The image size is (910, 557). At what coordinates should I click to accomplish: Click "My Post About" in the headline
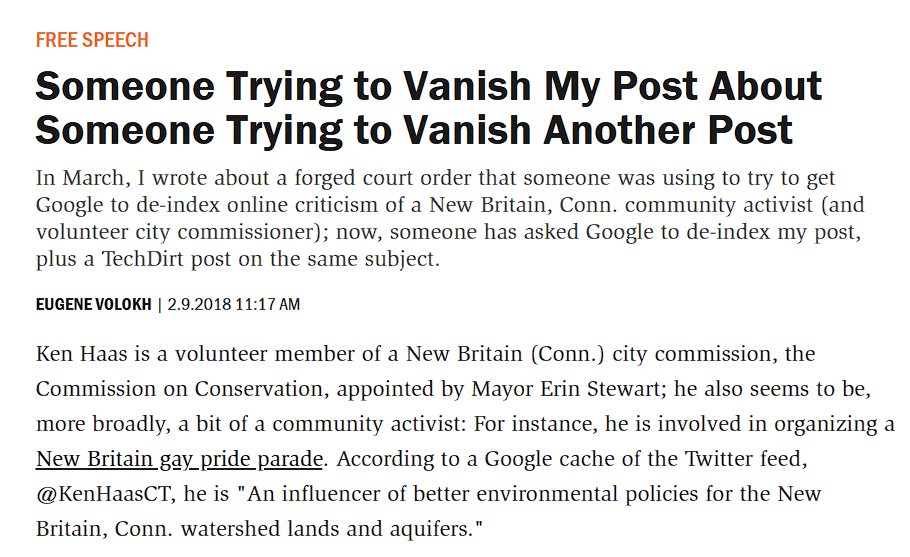click(683, 88)
